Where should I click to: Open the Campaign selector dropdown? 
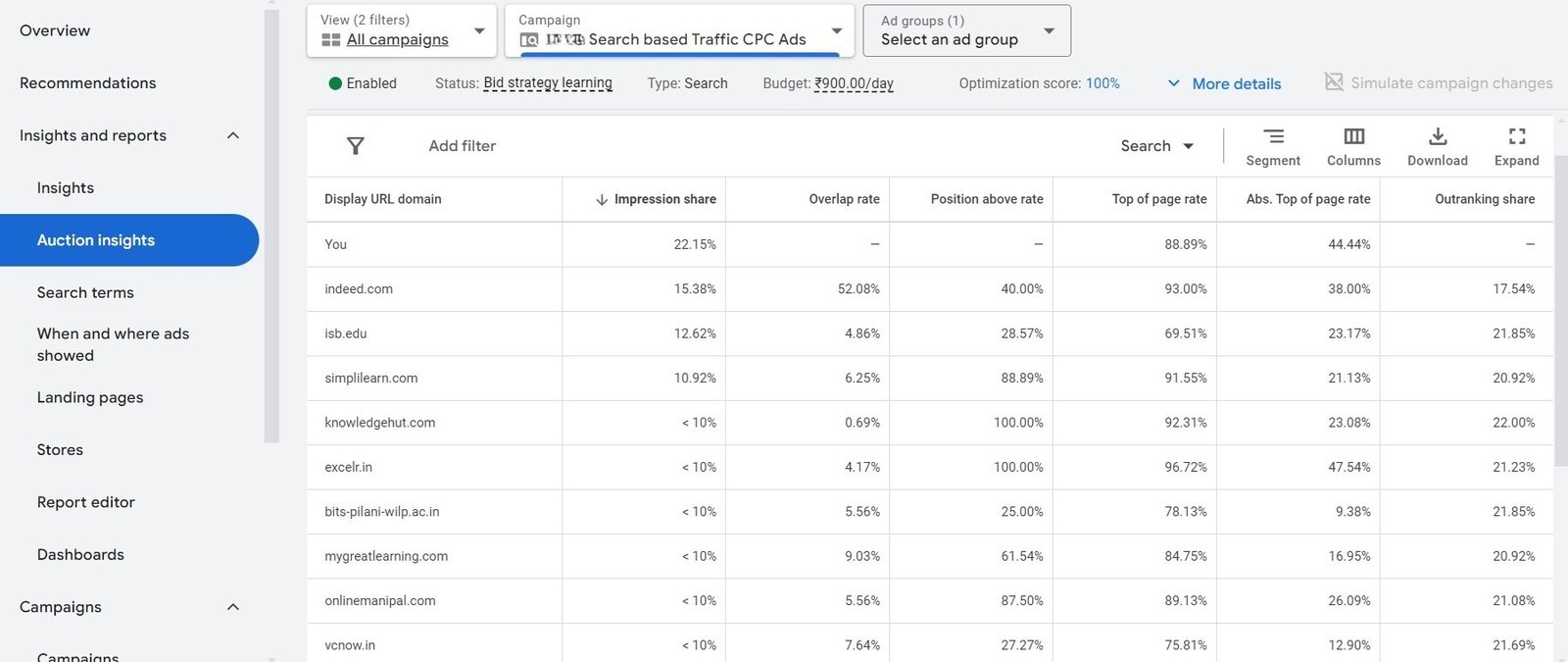pos(836,31)
